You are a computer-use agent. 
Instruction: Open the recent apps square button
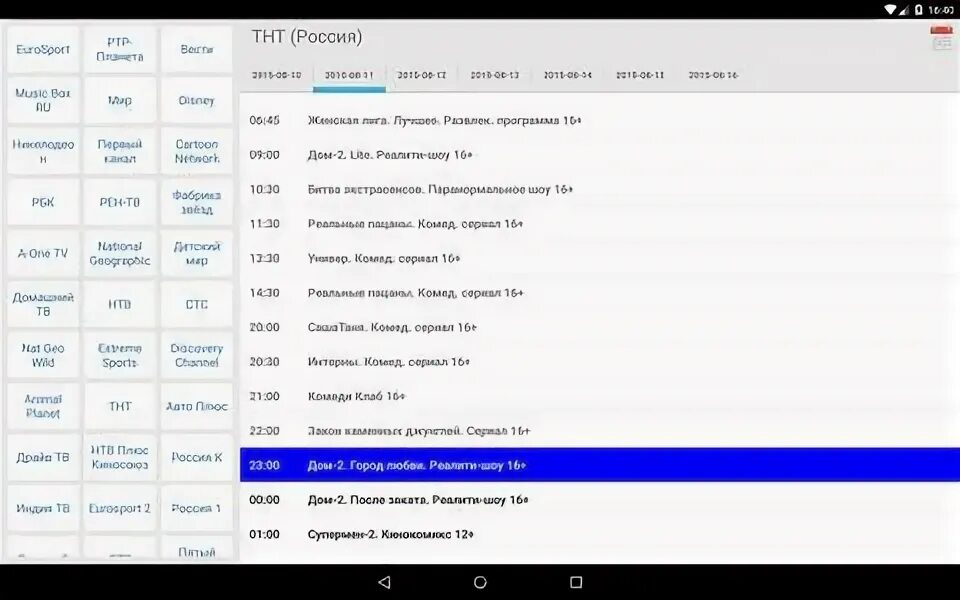pyautogui.click(x=576, y=582)
